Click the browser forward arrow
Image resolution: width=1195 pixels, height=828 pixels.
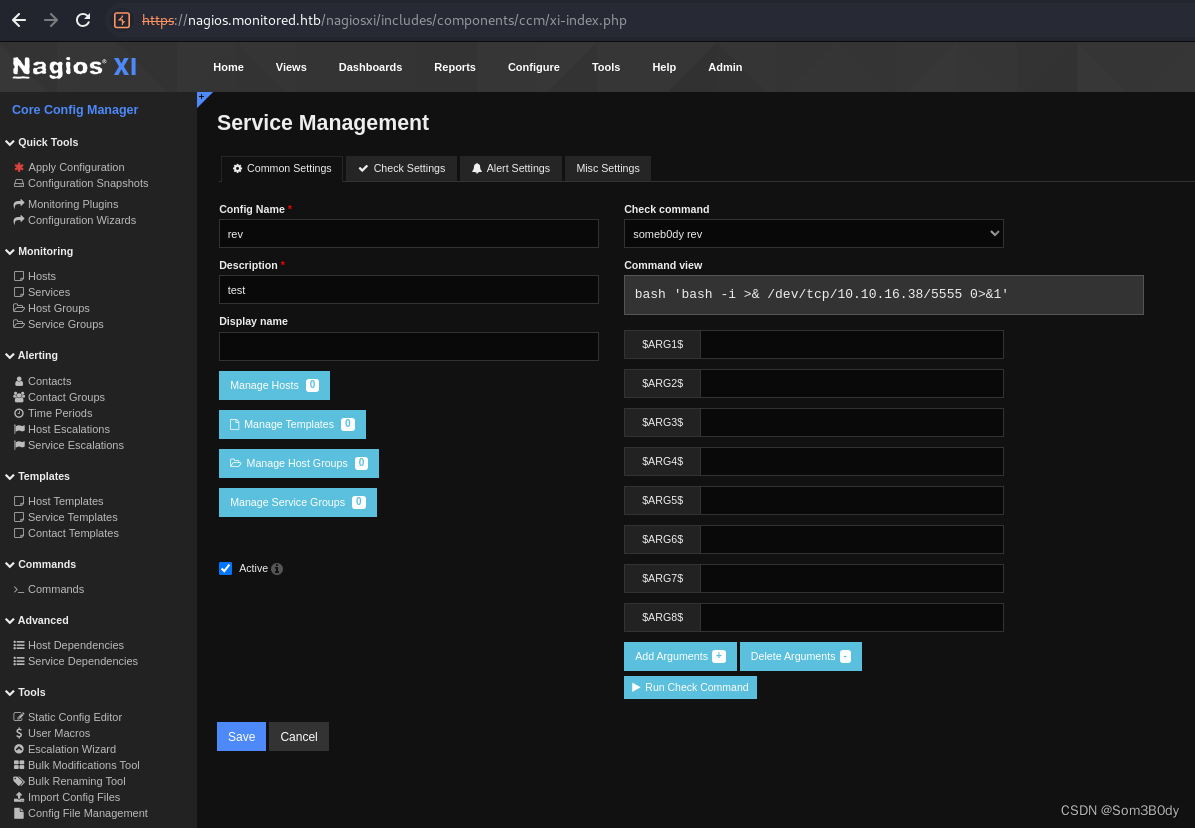point(51,21)
